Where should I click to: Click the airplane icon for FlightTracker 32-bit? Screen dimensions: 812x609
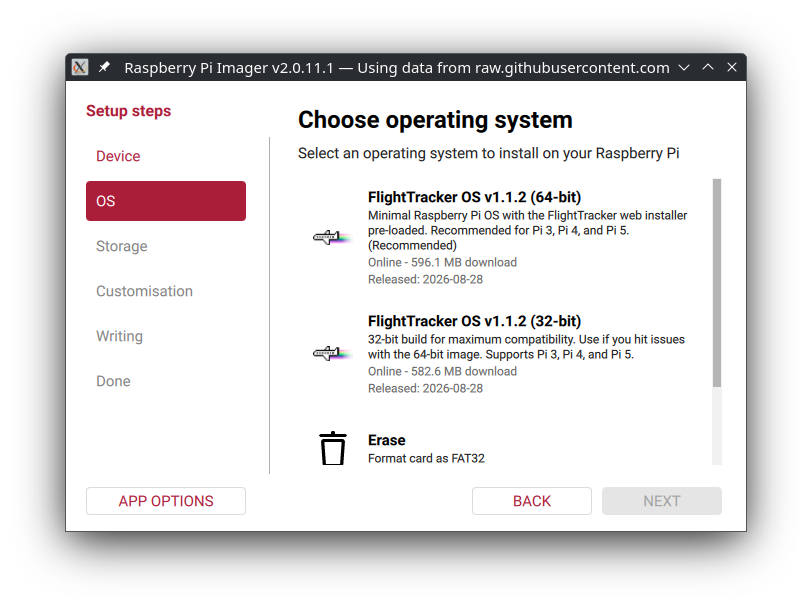(x=332, y=354)
